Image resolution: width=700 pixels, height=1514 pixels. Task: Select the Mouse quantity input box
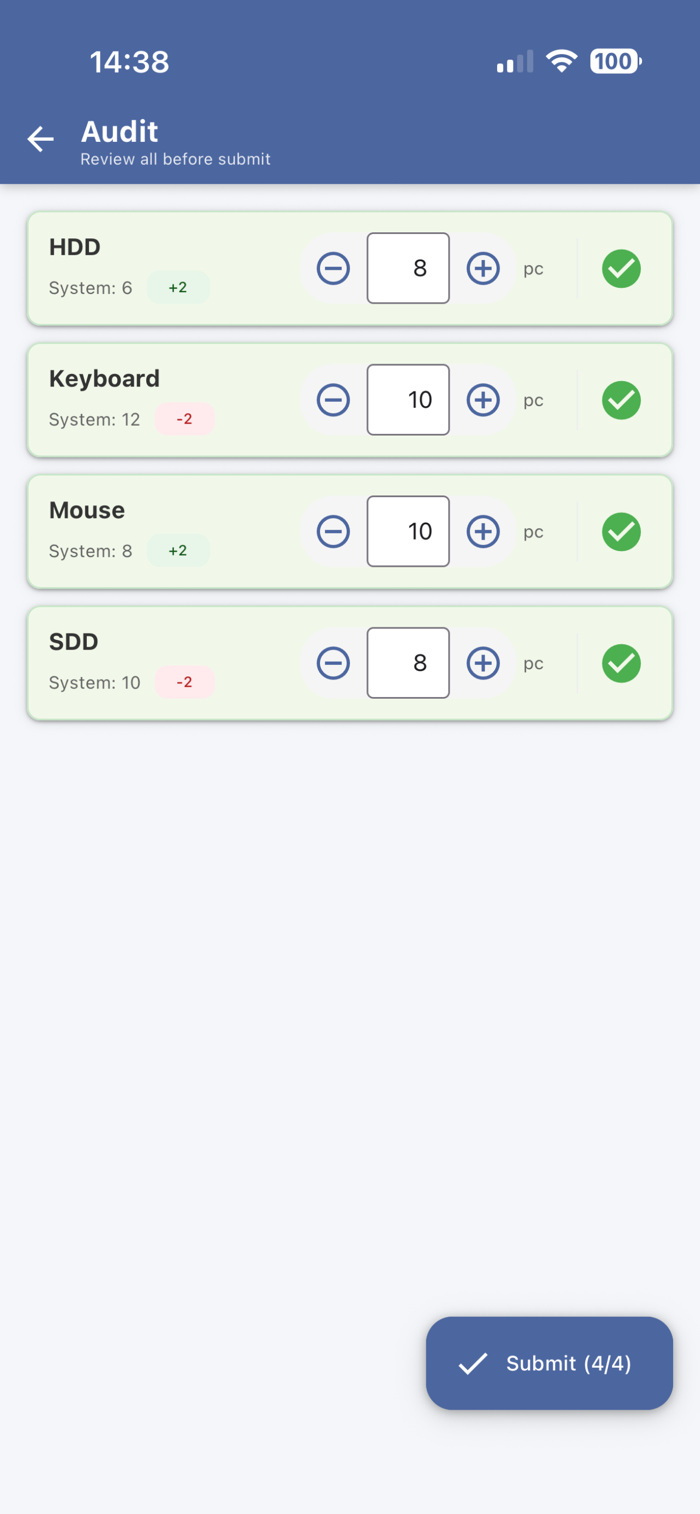pyautogui.click(x=408, y=531)
